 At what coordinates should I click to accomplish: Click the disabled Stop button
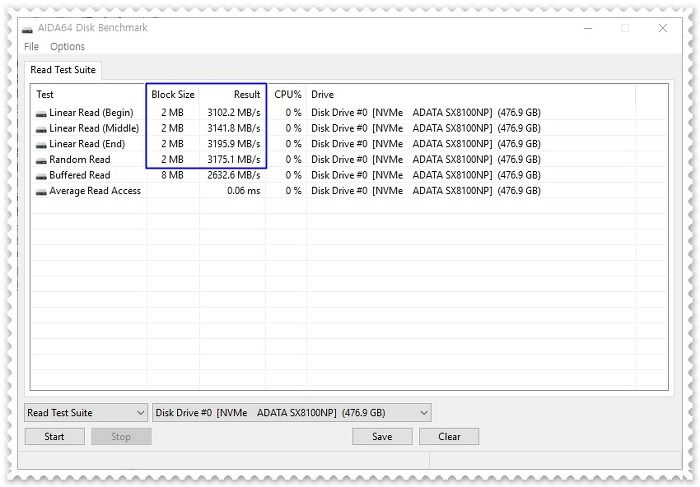click(121, 437)
